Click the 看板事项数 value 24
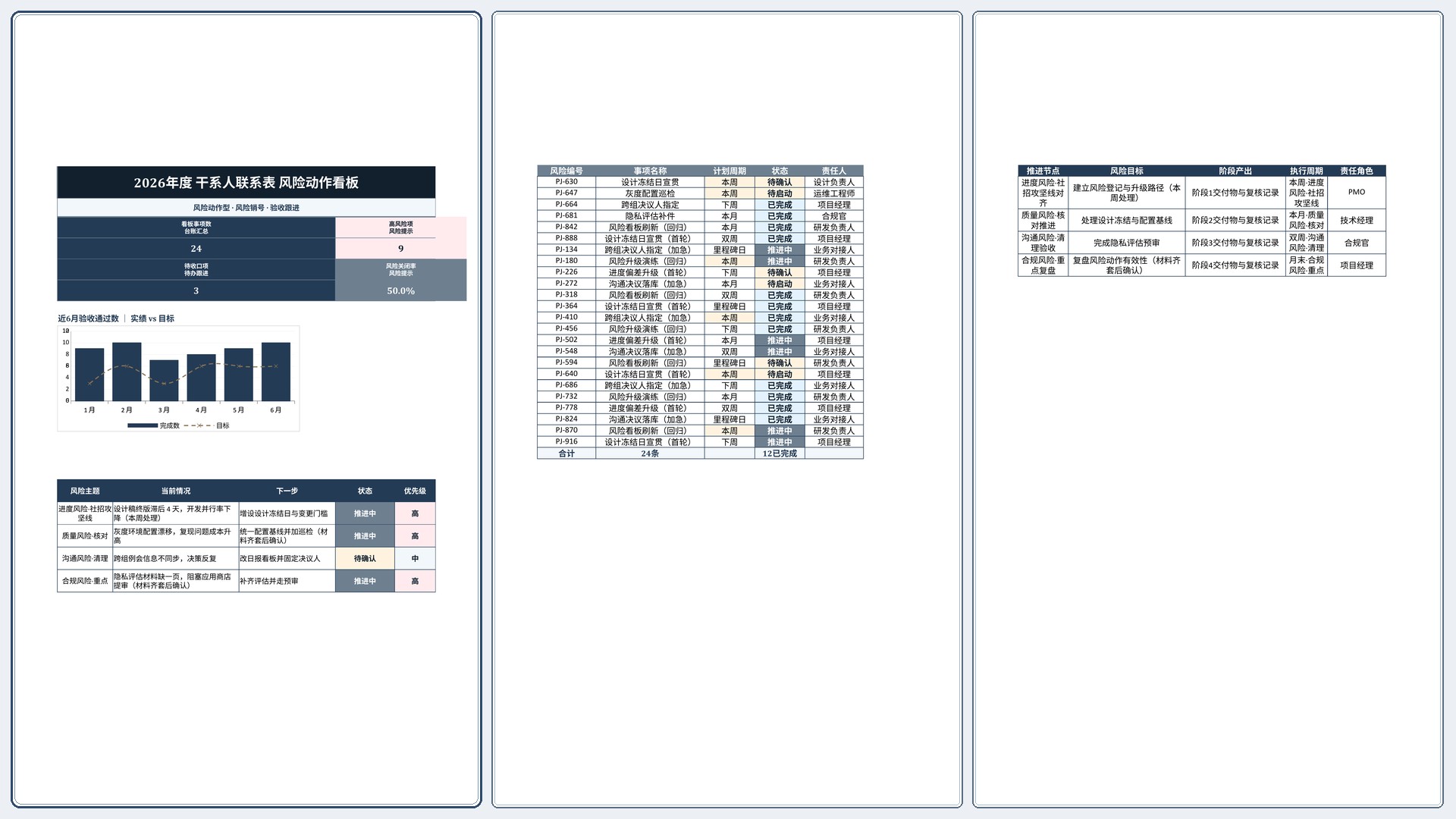This screenshot has width=1456, height=819. pyautogui.click(x=196, y=249)
